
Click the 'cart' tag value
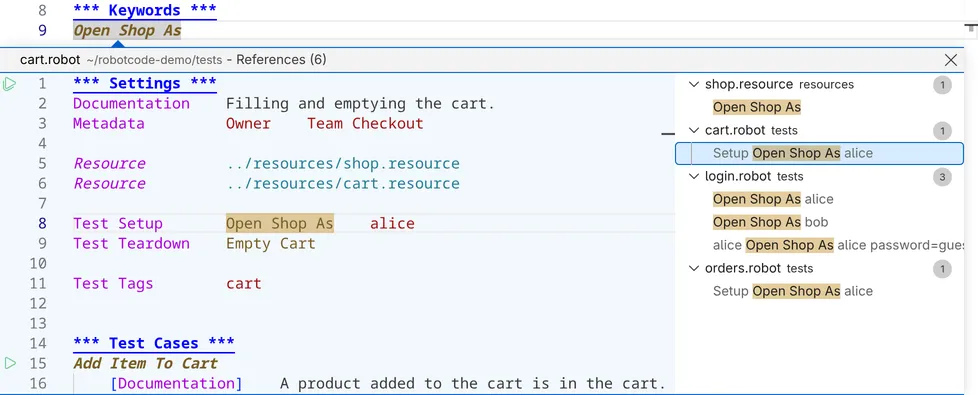(x=244, y=283)
